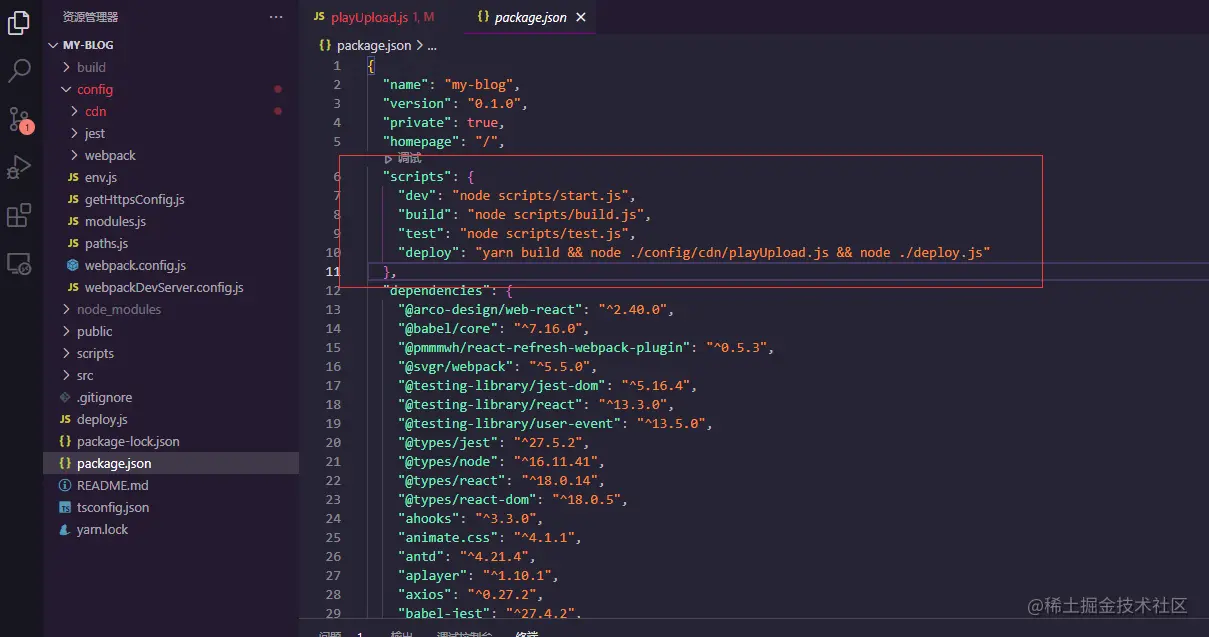Click the "deploy" key on line 10

[x=428, y=252]
